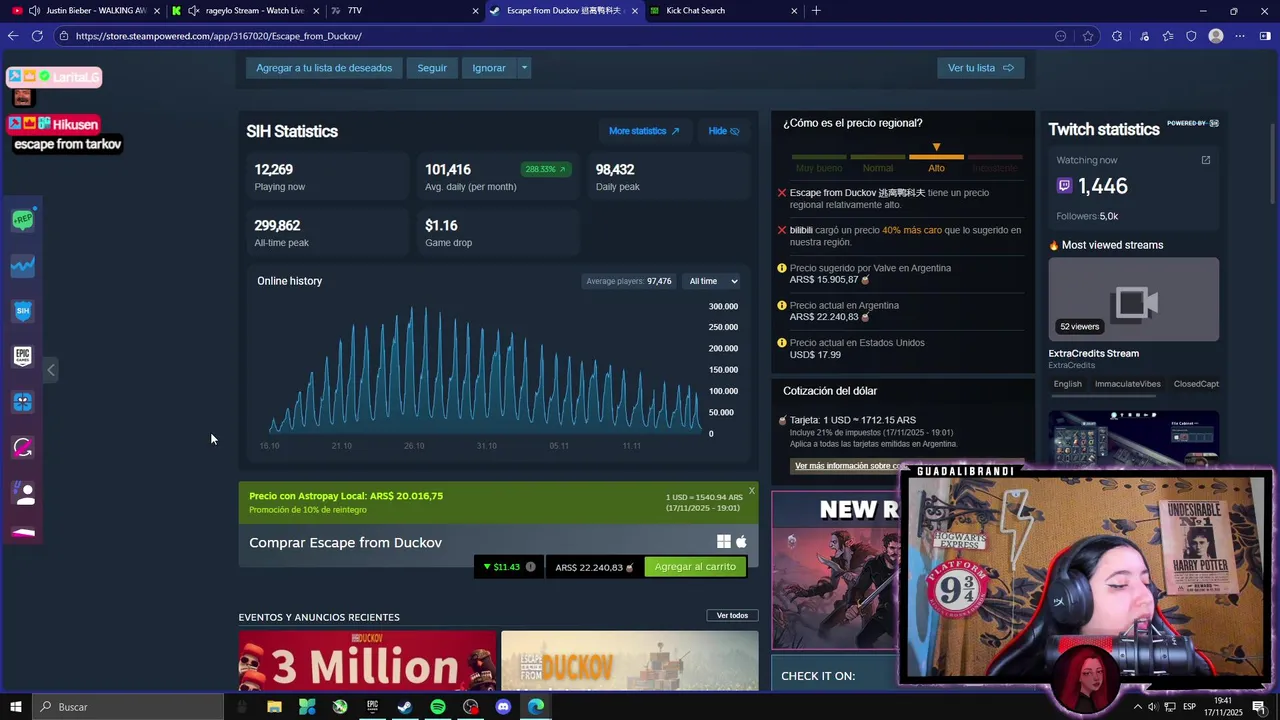
Task: Open the +REP icon in the SIH sidebar
Action: (x=22, y=220)
